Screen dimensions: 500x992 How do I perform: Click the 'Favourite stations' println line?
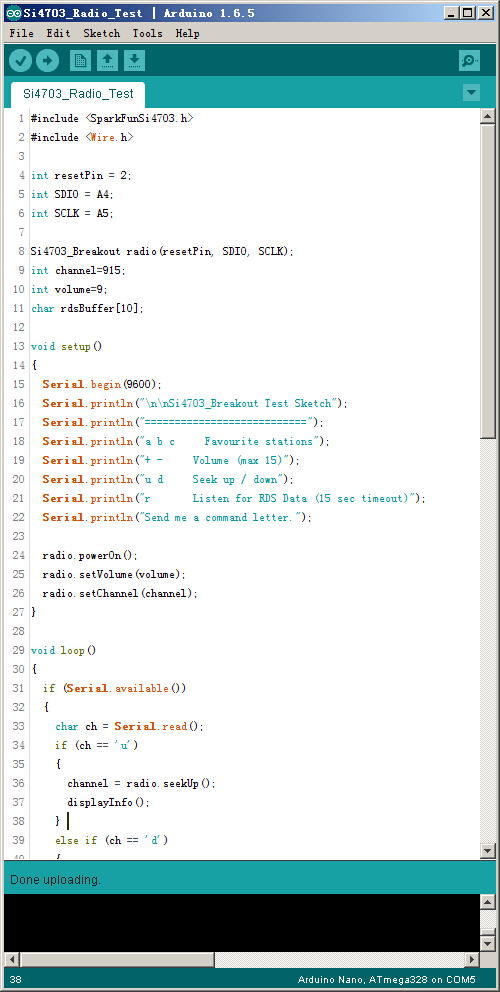[x=186, y=441]
